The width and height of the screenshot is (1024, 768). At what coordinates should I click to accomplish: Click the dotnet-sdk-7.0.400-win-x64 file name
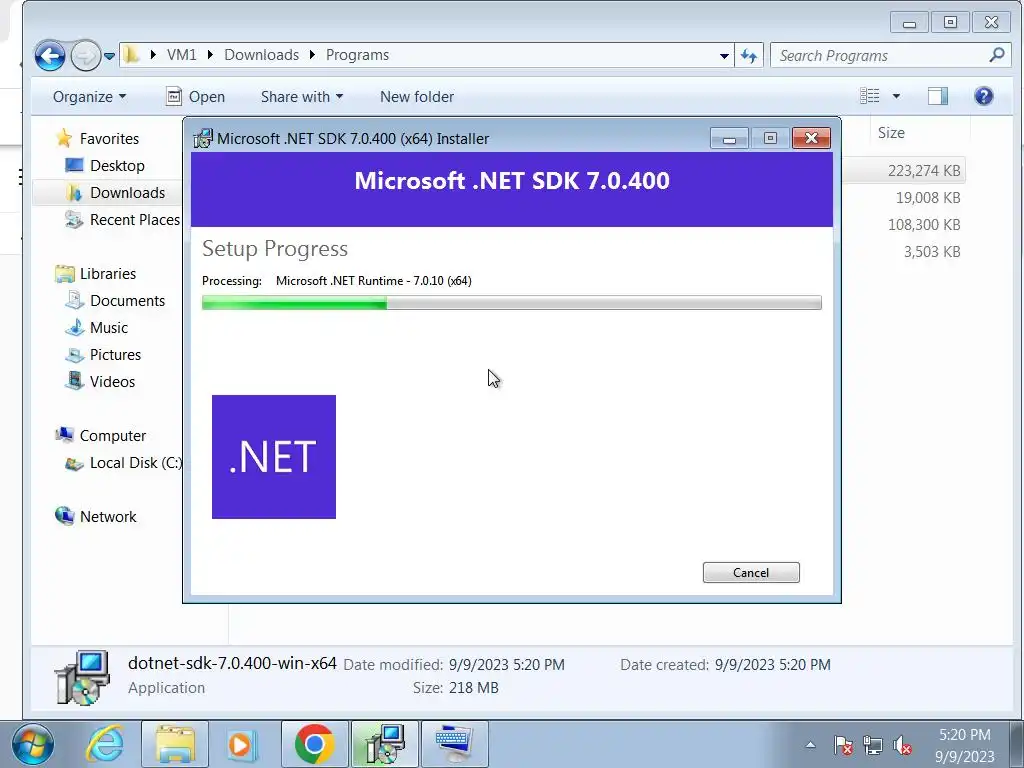(x=232, y=663)
